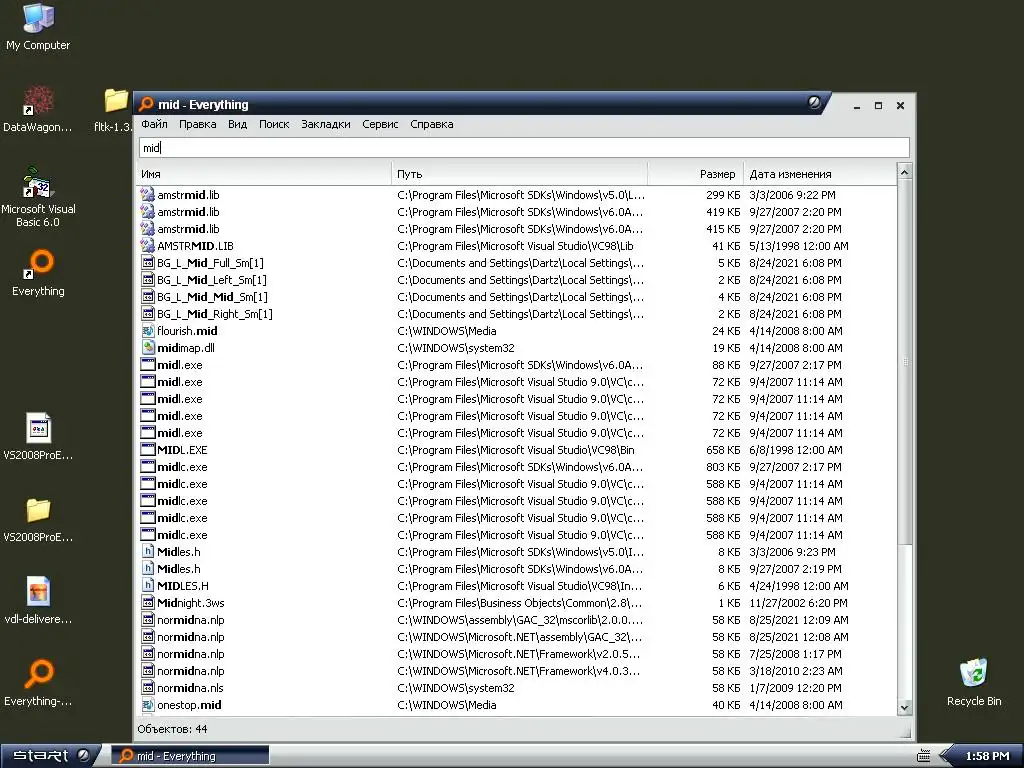The image size is (1024, 768).
Task: Open the Закладки menu
Action: [325, 124]
